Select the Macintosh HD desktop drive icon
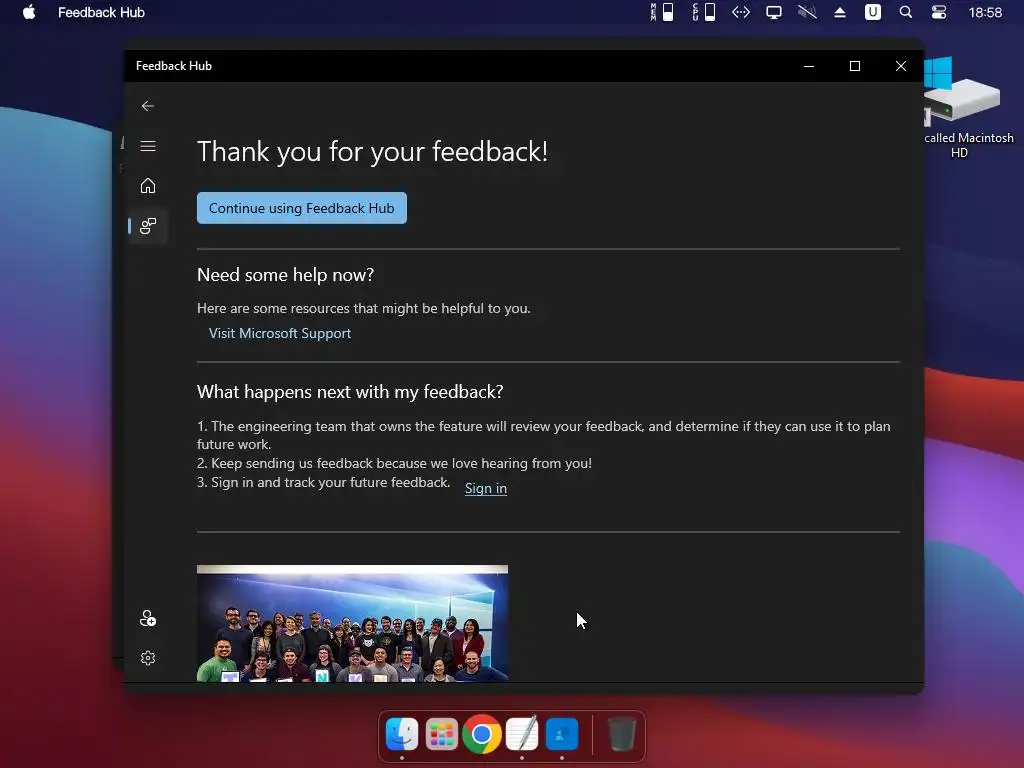 tap(963, 93)
